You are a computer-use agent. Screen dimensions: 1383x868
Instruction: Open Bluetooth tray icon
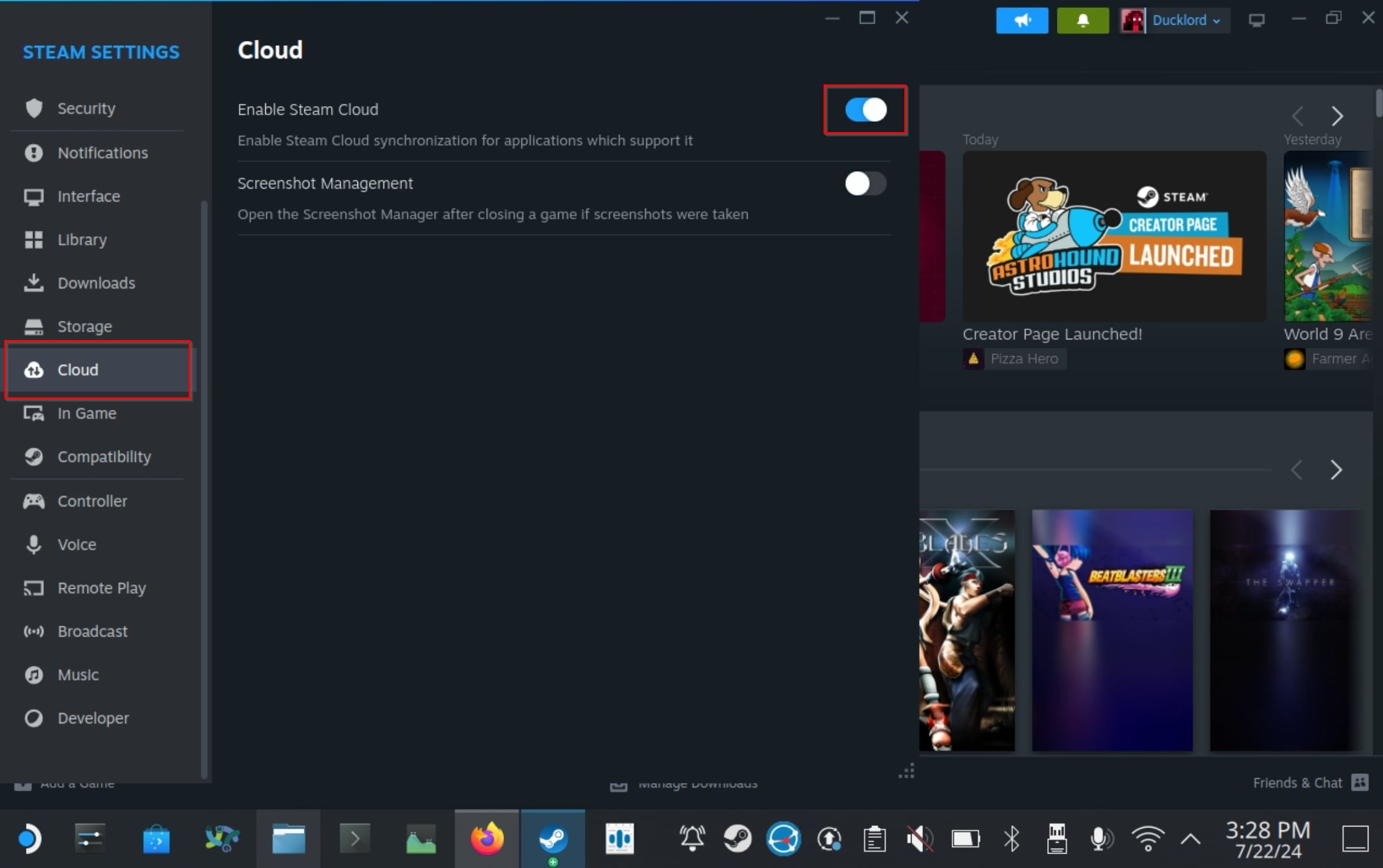1012,838
